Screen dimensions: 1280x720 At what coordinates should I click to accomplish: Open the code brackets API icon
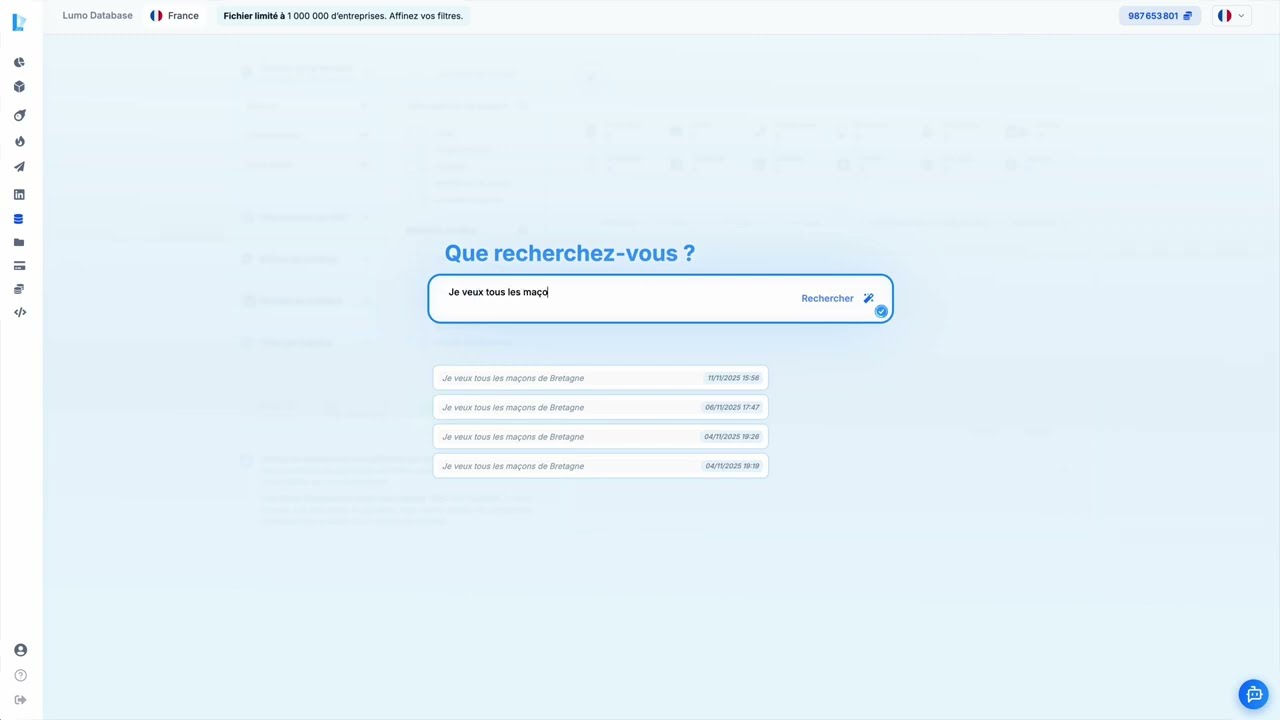(19, 313)
